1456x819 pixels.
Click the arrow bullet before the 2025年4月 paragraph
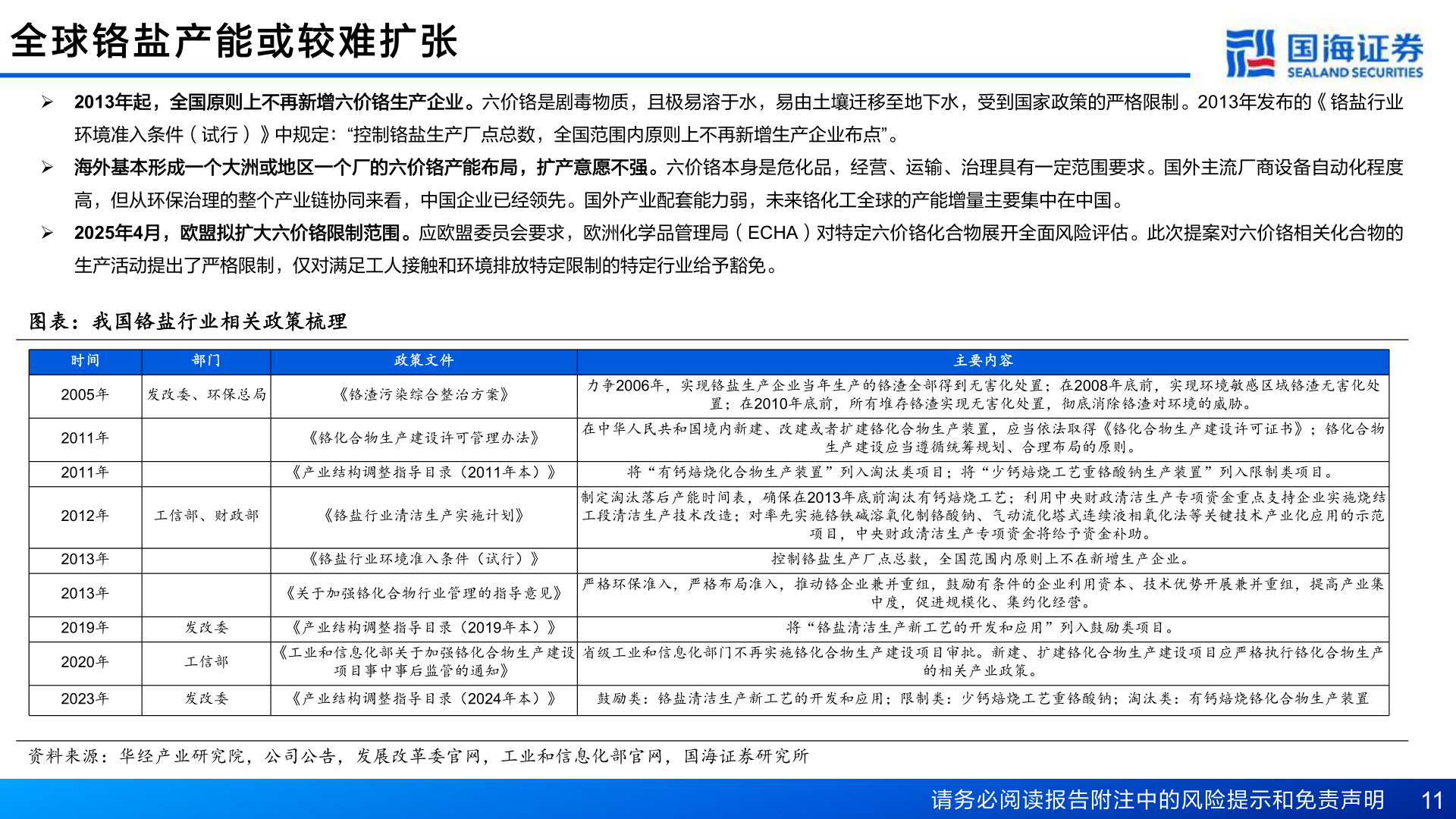(48, 234)
